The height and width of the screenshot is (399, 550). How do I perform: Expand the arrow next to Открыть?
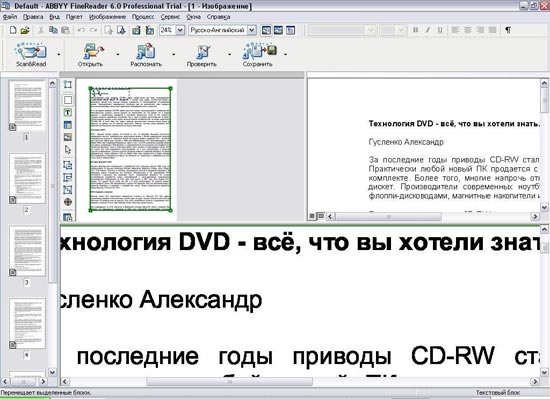point(118,54)
